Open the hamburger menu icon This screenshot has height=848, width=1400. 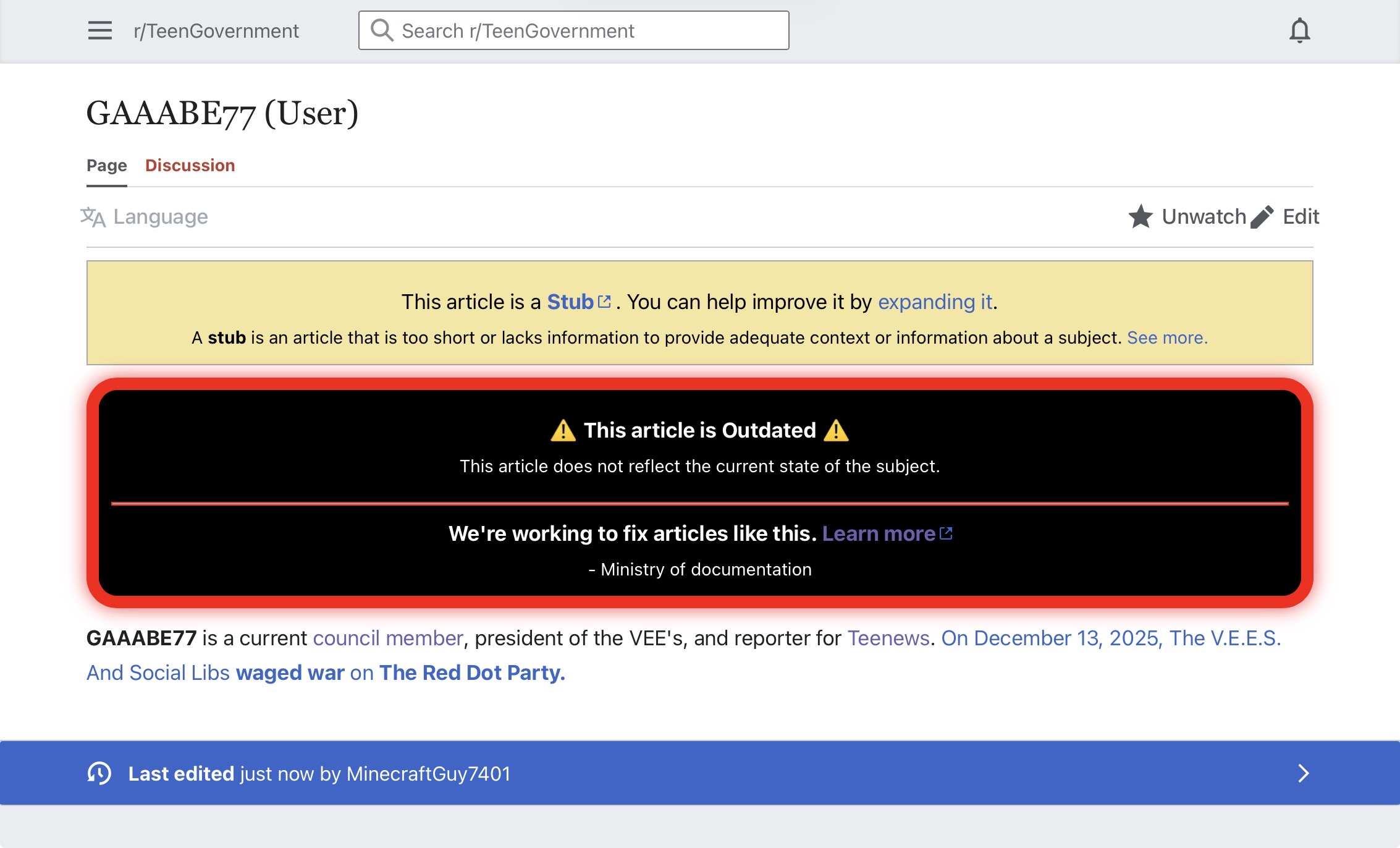[x=99, y=30]
